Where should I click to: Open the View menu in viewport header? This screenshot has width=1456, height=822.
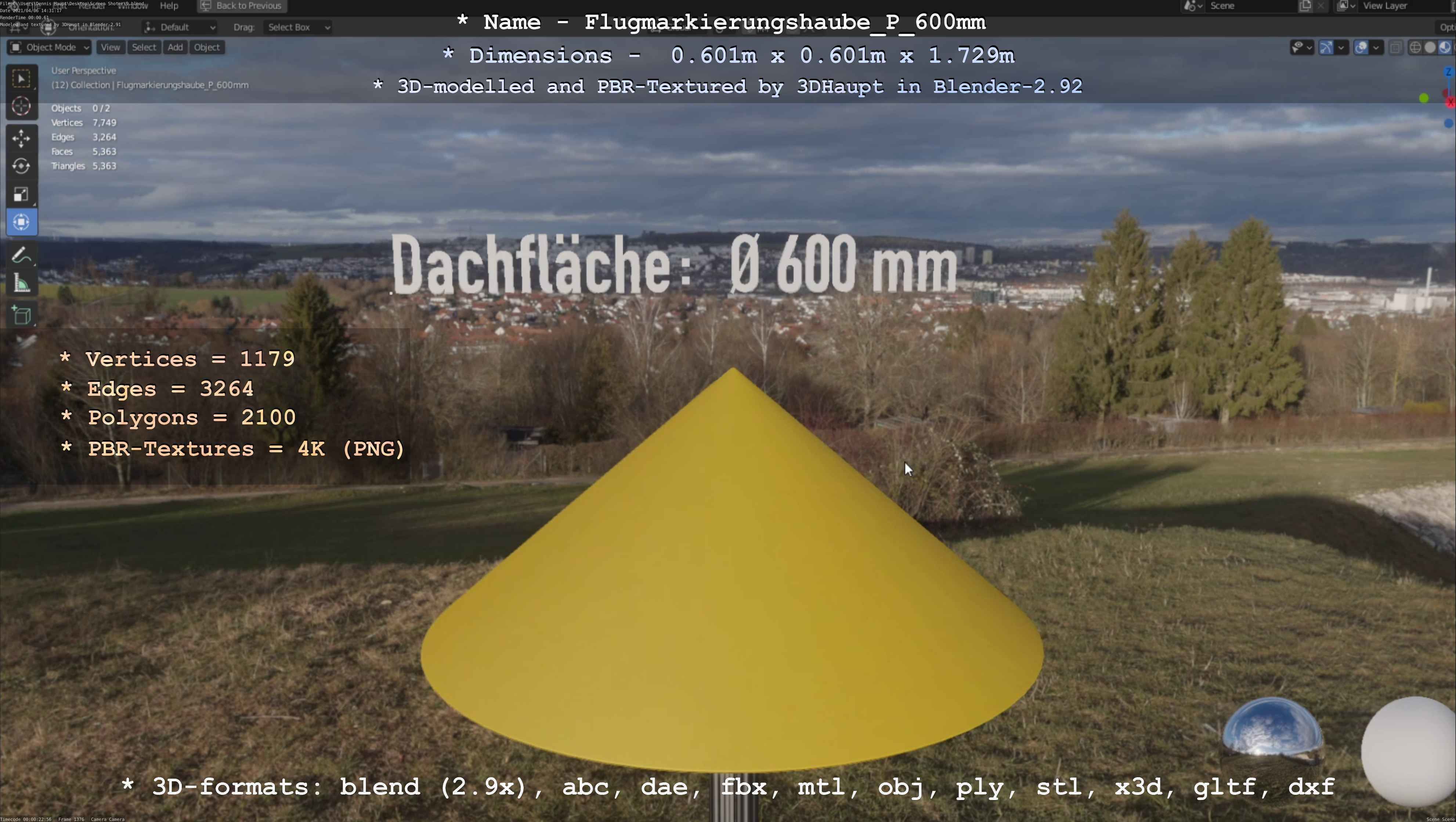point(110,47)
